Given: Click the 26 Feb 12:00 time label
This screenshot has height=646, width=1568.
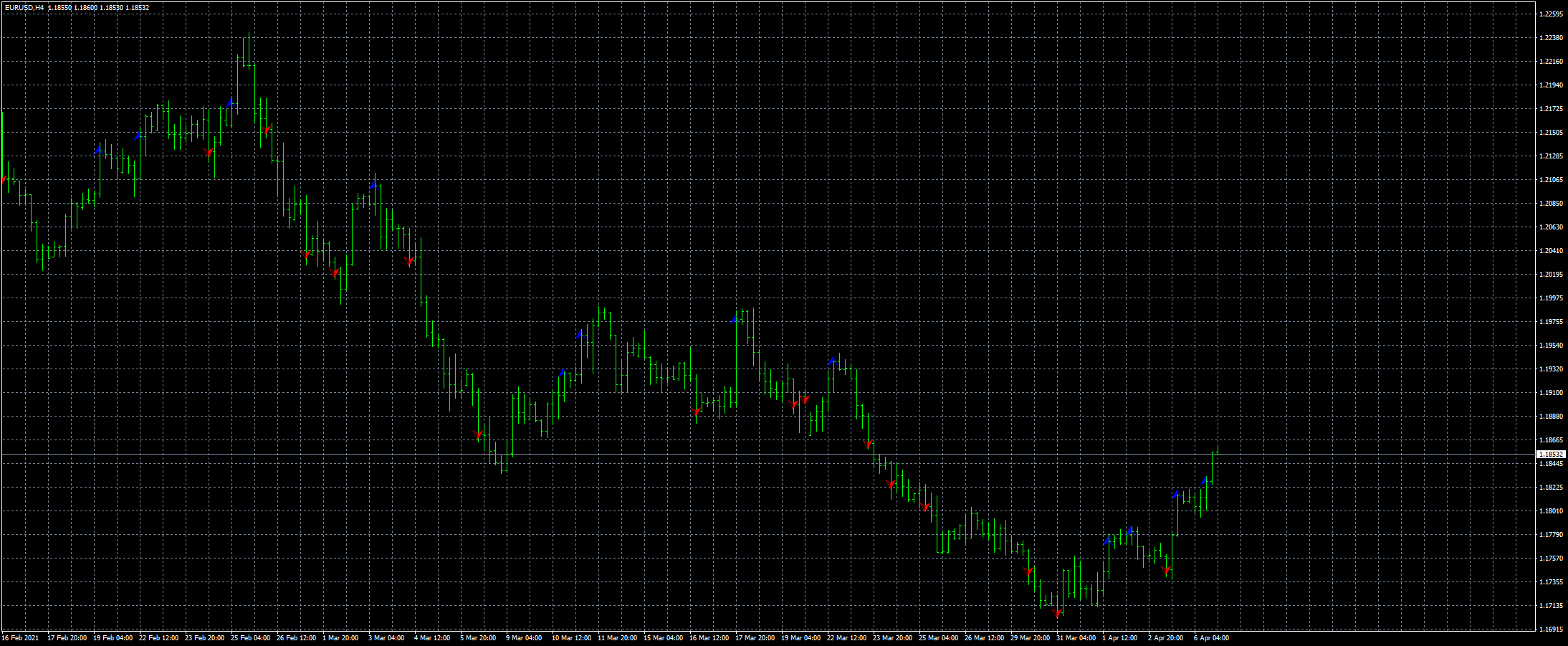Looking at the screenshot, I should click(x=296, y=637).
